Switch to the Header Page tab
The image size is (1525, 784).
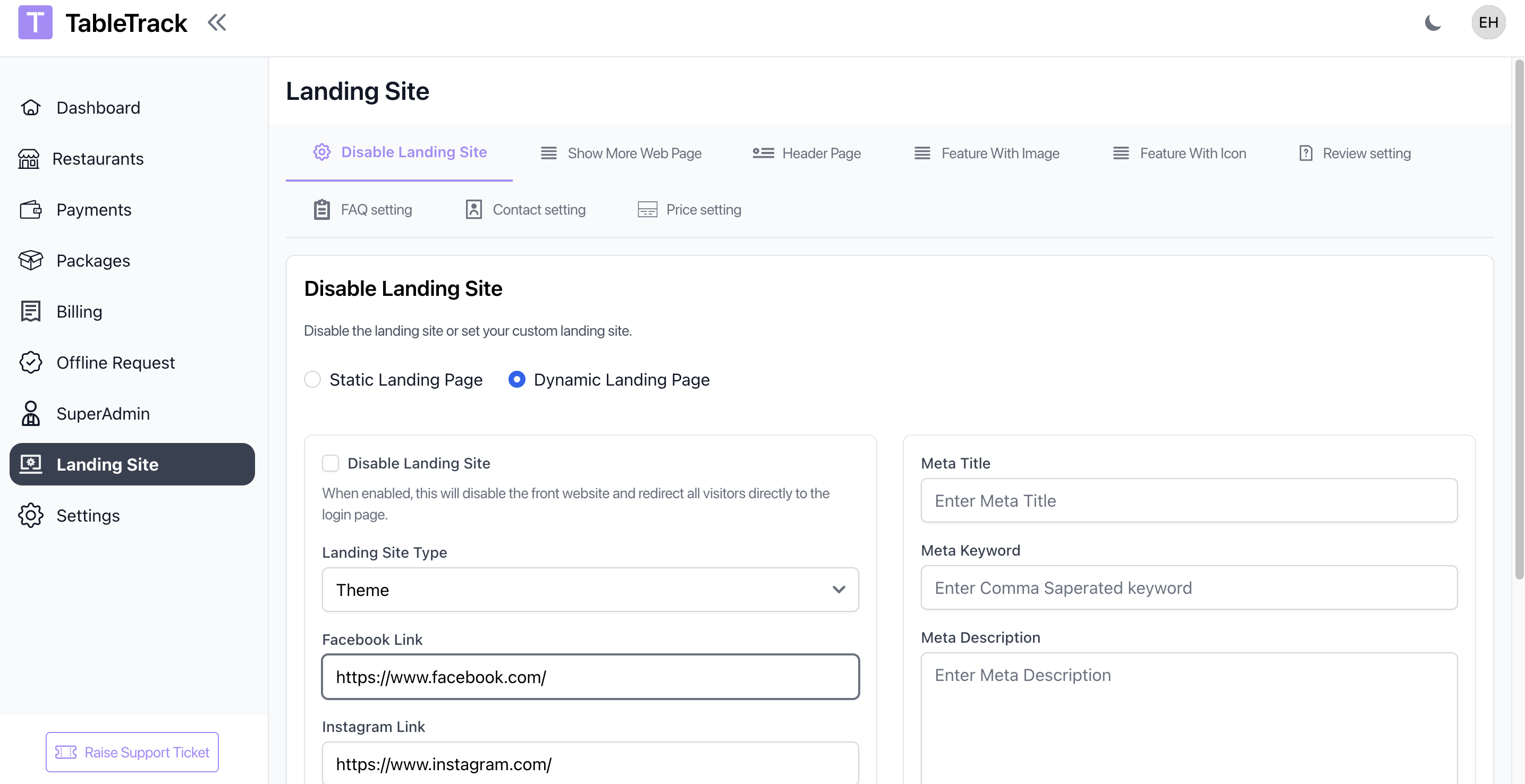click(806, 154)
